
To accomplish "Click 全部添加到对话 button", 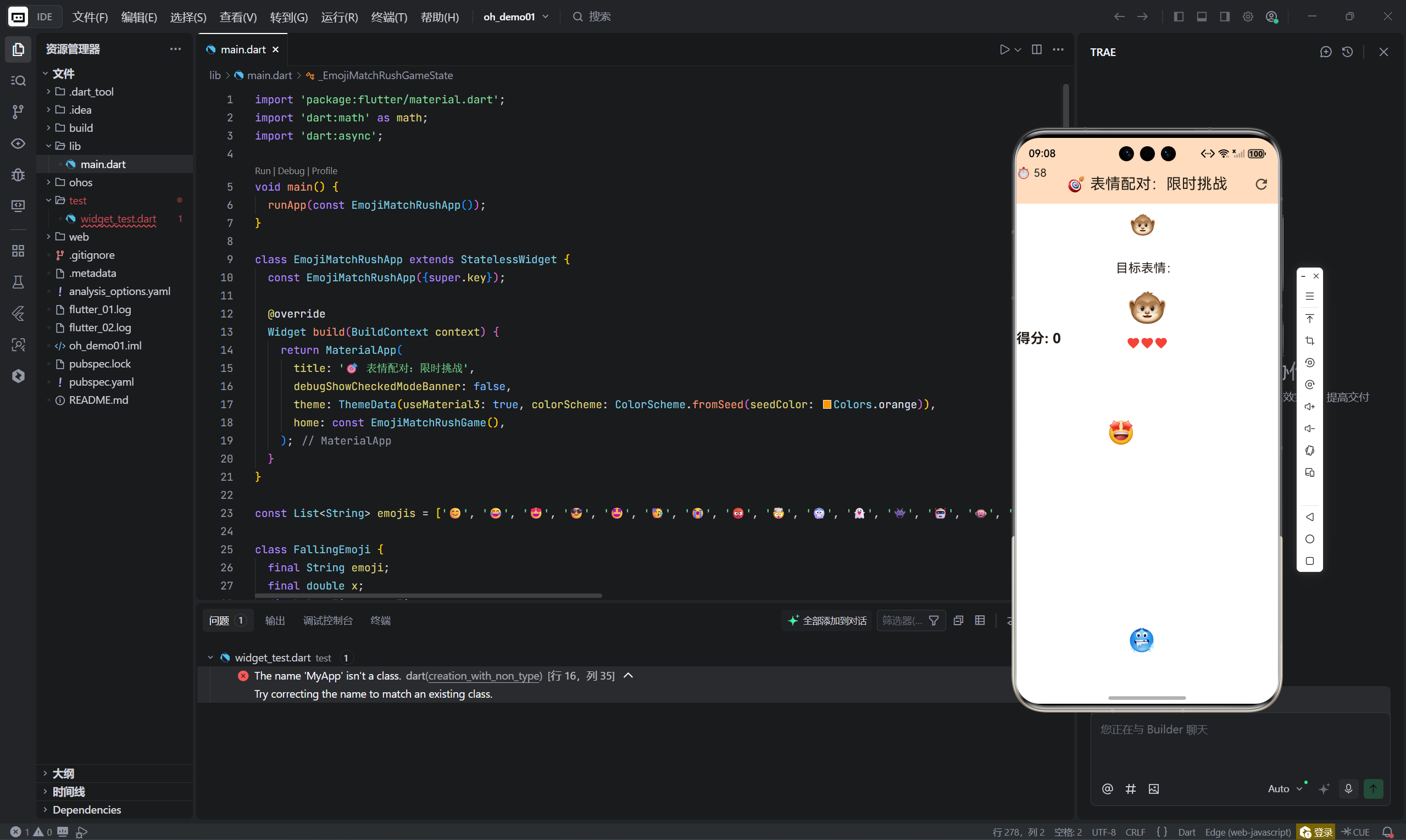I will pyautogui.click(x=827, y=620).
